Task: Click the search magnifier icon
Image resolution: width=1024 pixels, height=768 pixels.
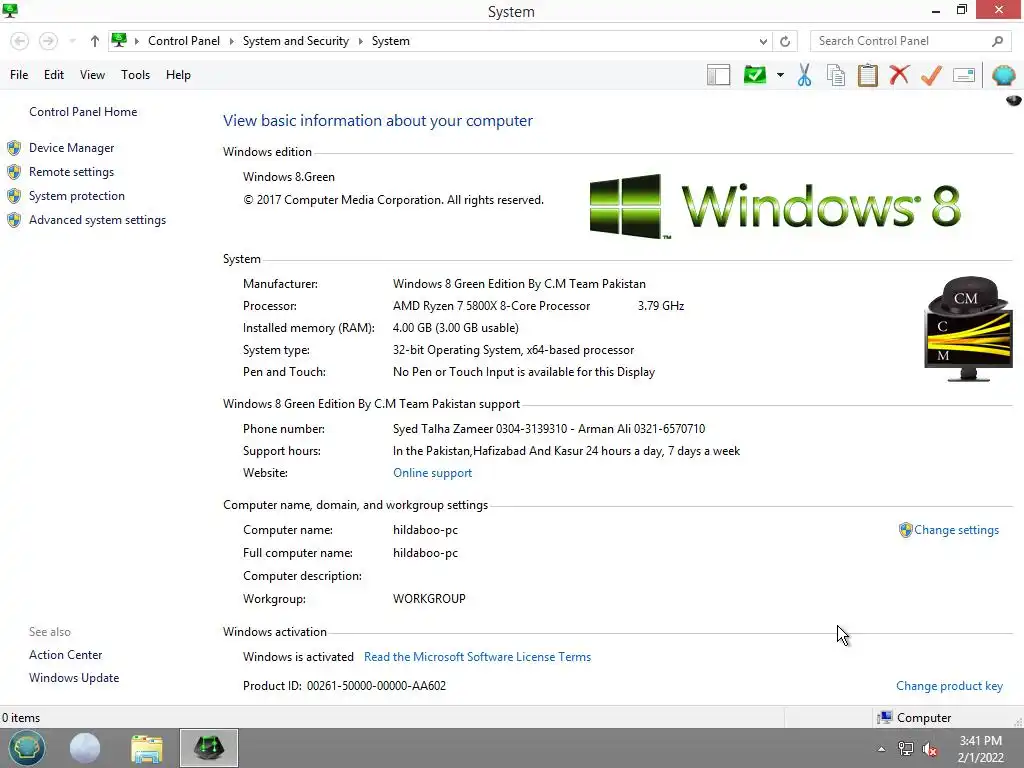Action: click(997, 41)
